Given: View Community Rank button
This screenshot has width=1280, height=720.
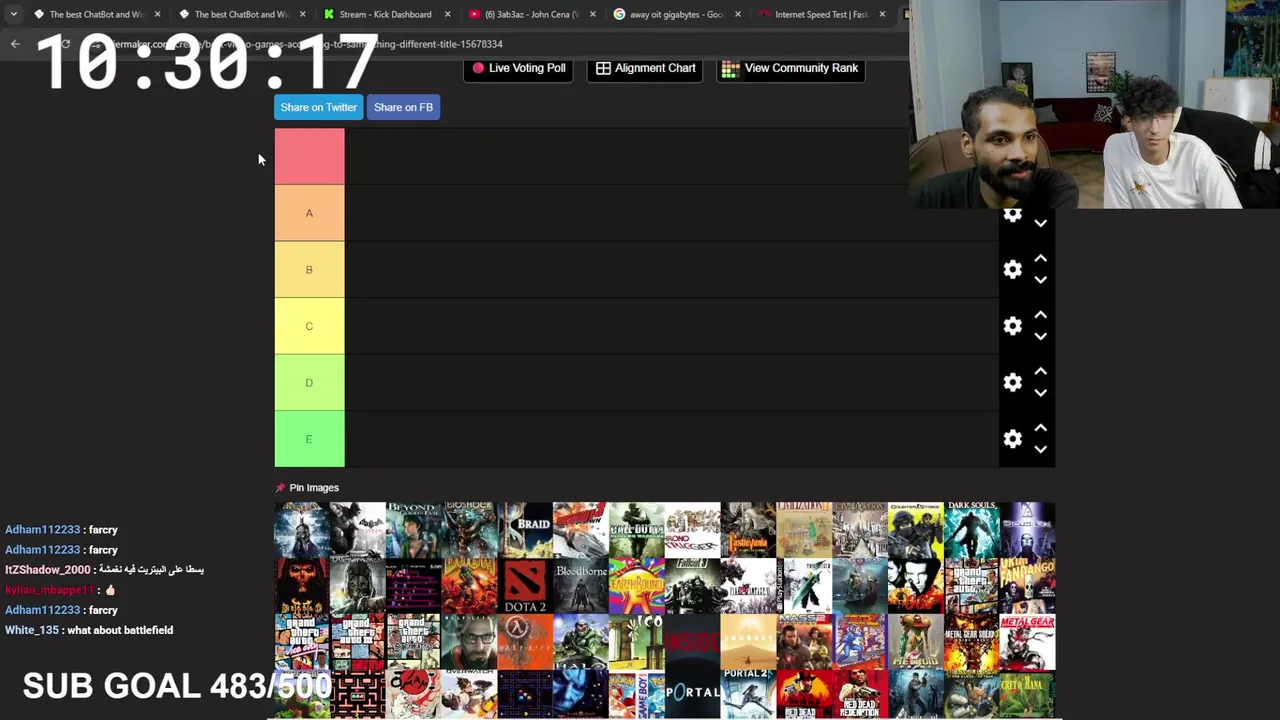Looking at the screenshot, I should [x=790, y=68].
